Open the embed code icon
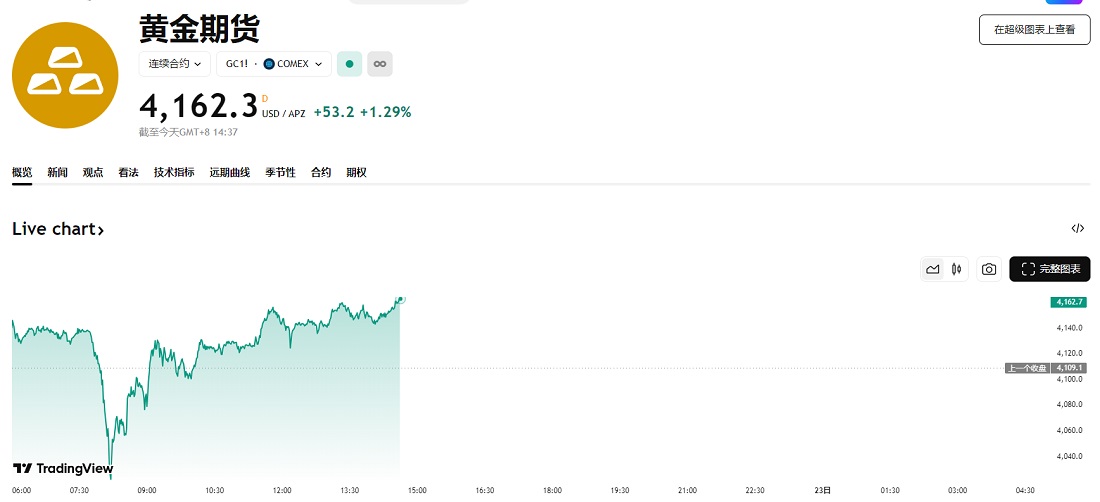The width and height of the screenshot is (1100, 502). (x=1077, y=229)
